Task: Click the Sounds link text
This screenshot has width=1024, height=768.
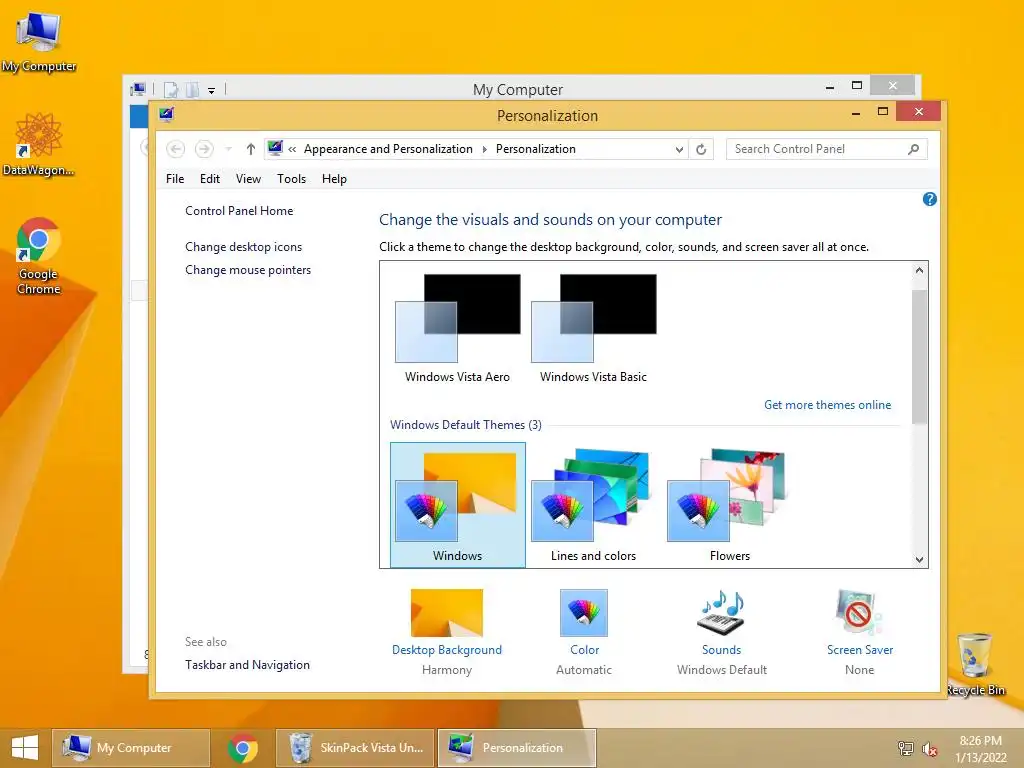Action: (721, 650)
